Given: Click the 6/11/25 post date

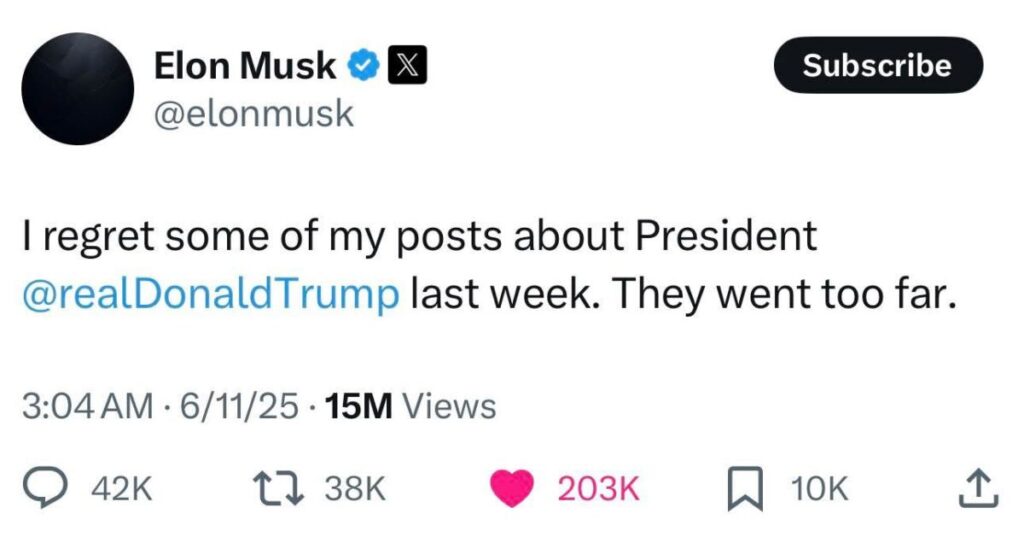Looking at the screenshot, I should [236, 406].
